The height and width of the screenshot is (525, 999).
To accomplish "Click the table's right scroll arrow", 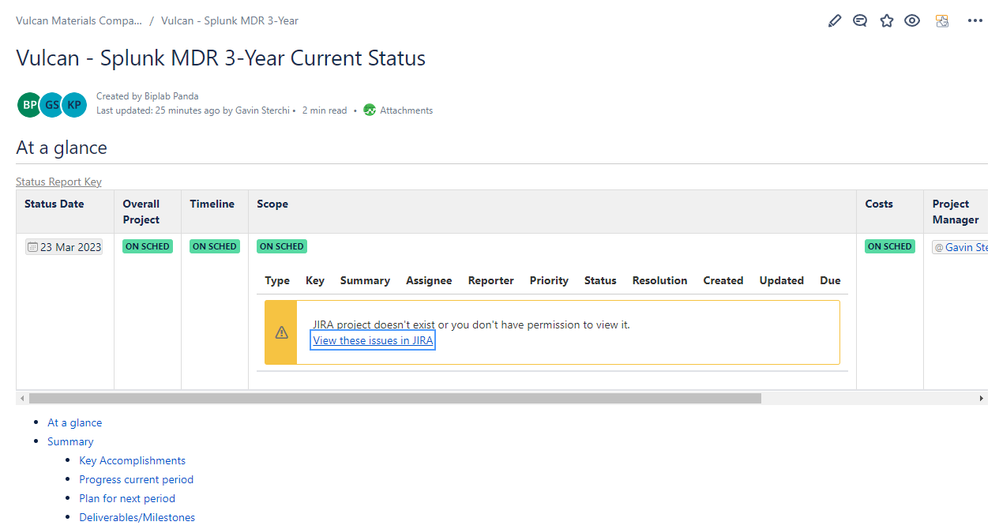I will (981, 398).
